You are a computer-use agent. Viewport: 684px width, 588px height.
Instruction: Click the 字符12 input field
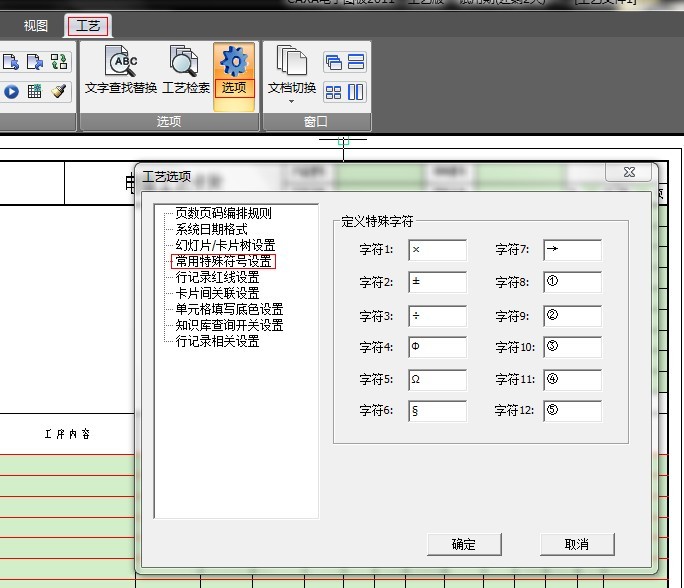coord(572,411)
